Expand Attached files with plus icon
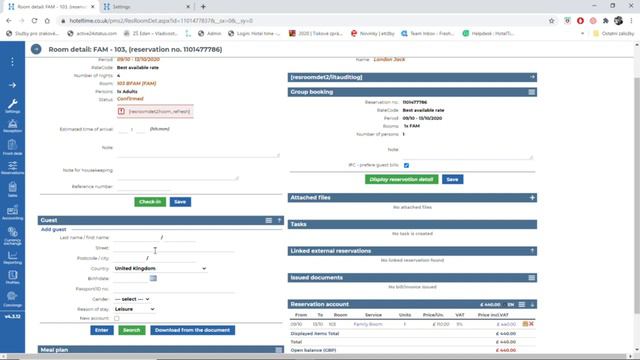Viewport: 640px width, 360px height. click(532, 198)
